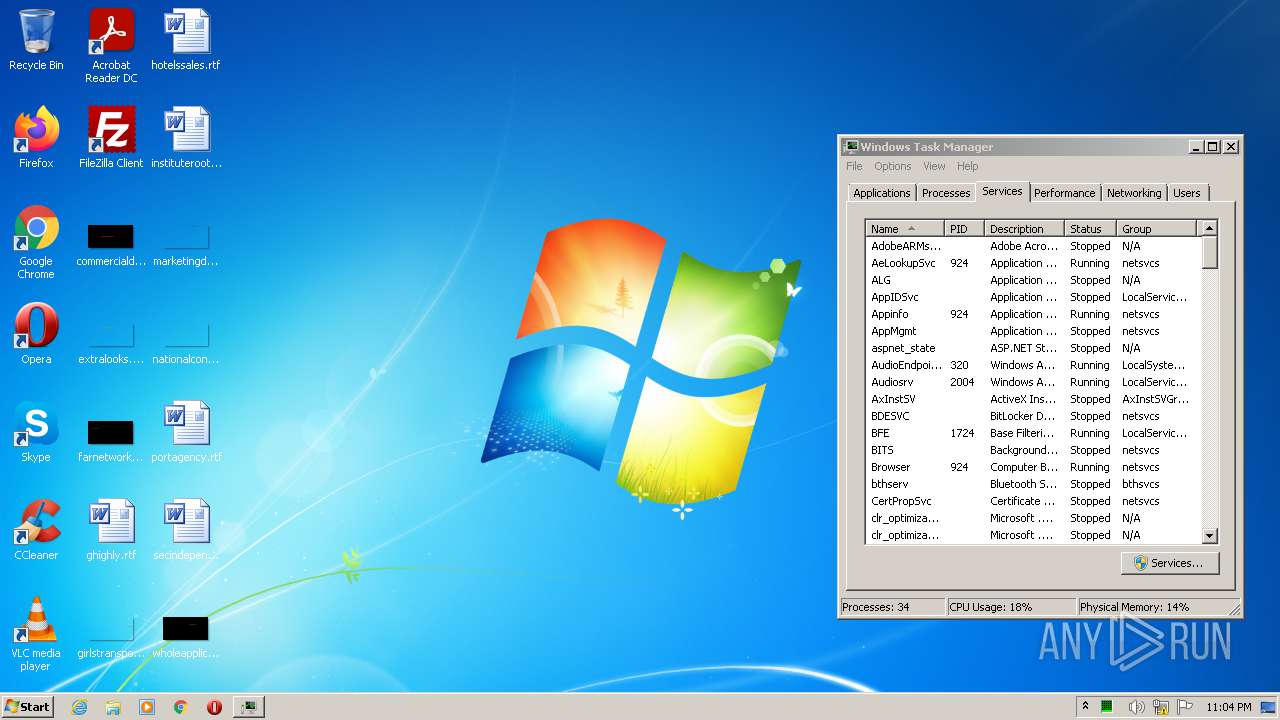The image size is (1280, 720).
Task: Click services list scroll down arrow
Action: click(x=1209, y=536)
